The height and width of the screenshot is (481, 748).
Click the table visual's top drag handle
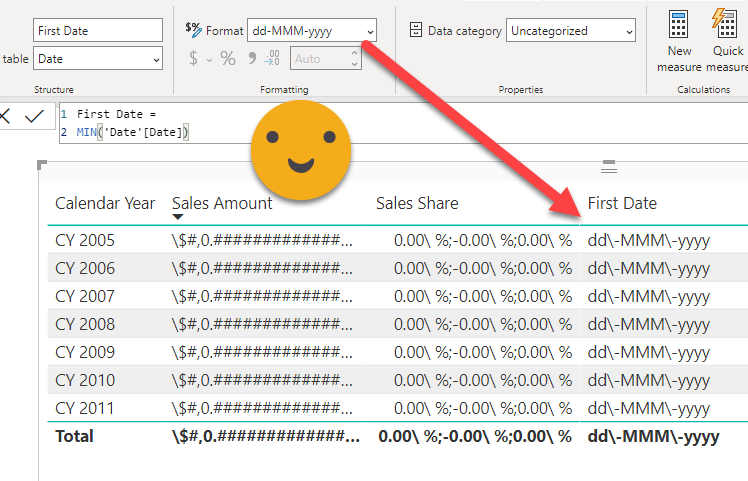coord(608,167)
